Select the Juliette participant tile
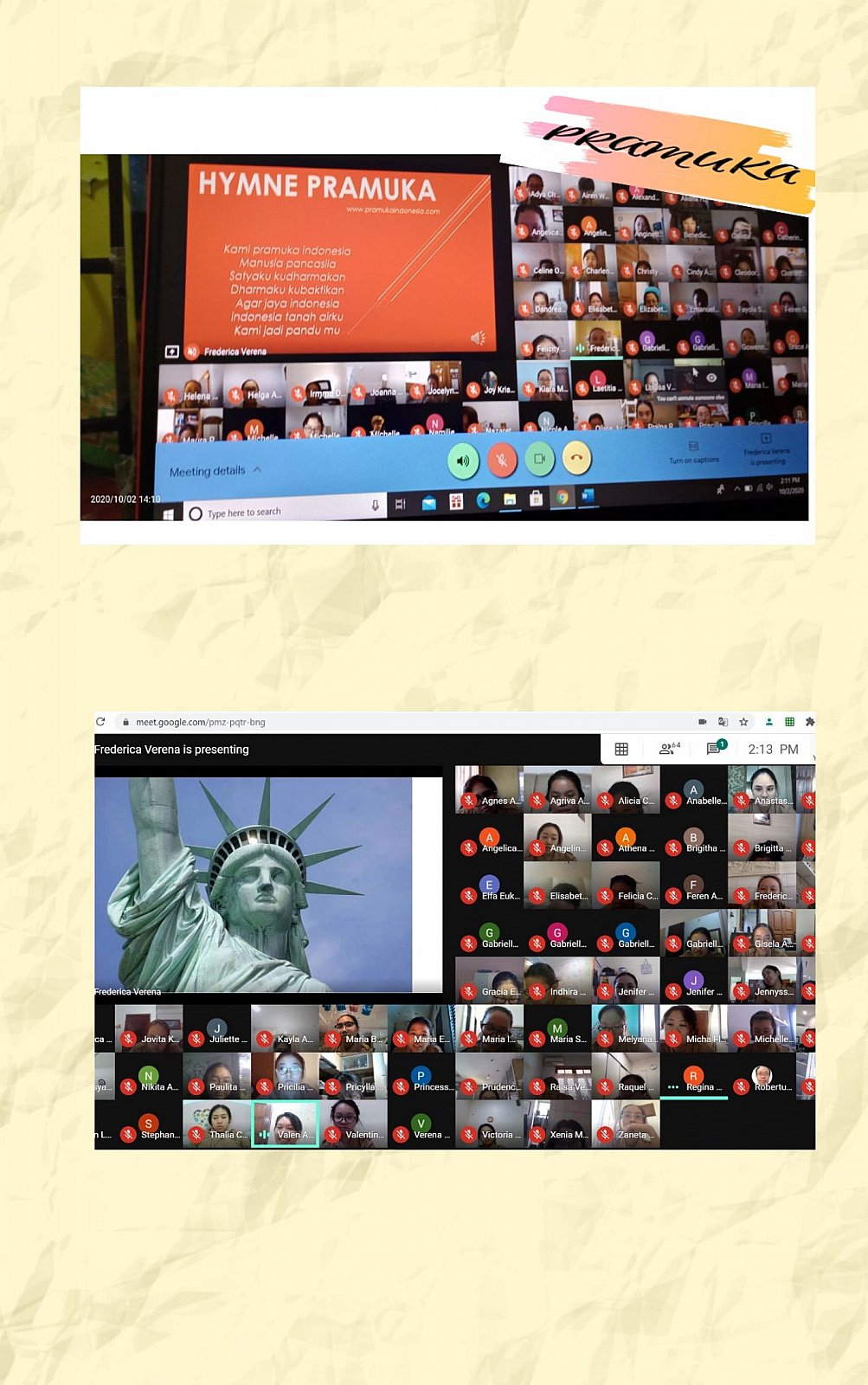Image resolution: width=868 pixels, height=1385 pixels. click(217, 1028)
